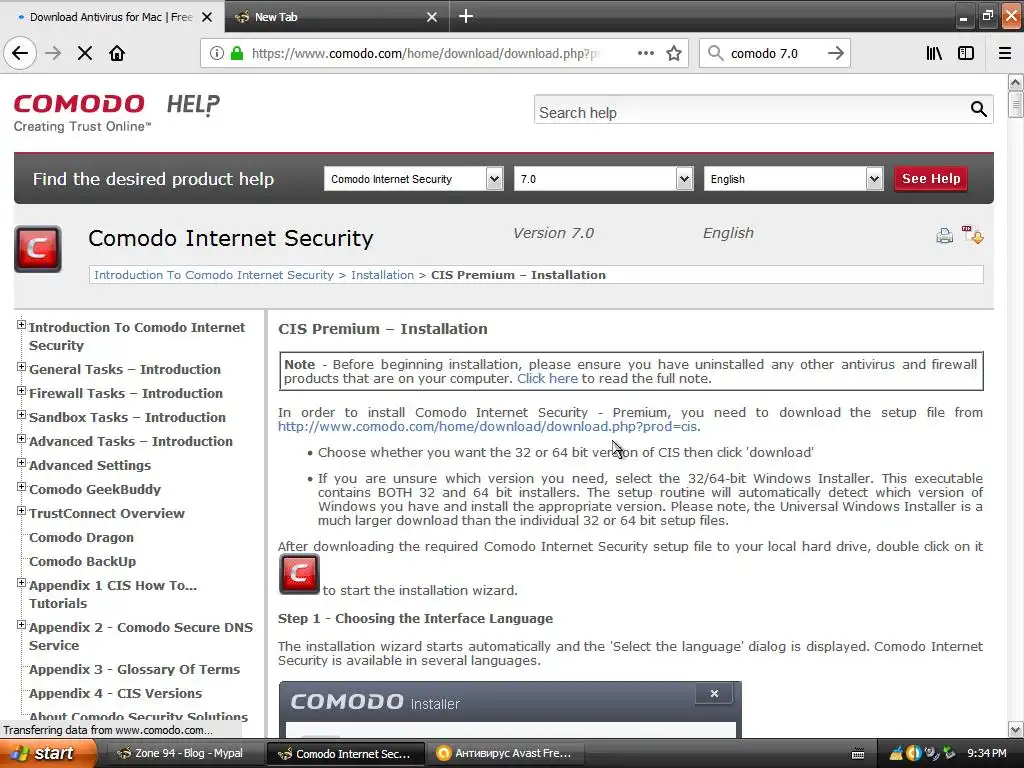Open the version 7.0 dropdown
The height and width of the screenshot is (768, 1024).
pos(603,179)
